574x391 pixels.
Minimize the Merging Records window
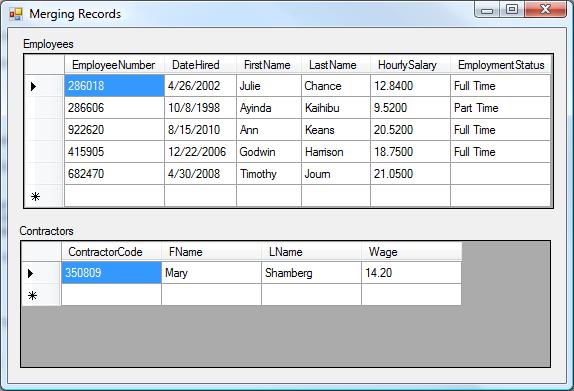tap(487, 10)
